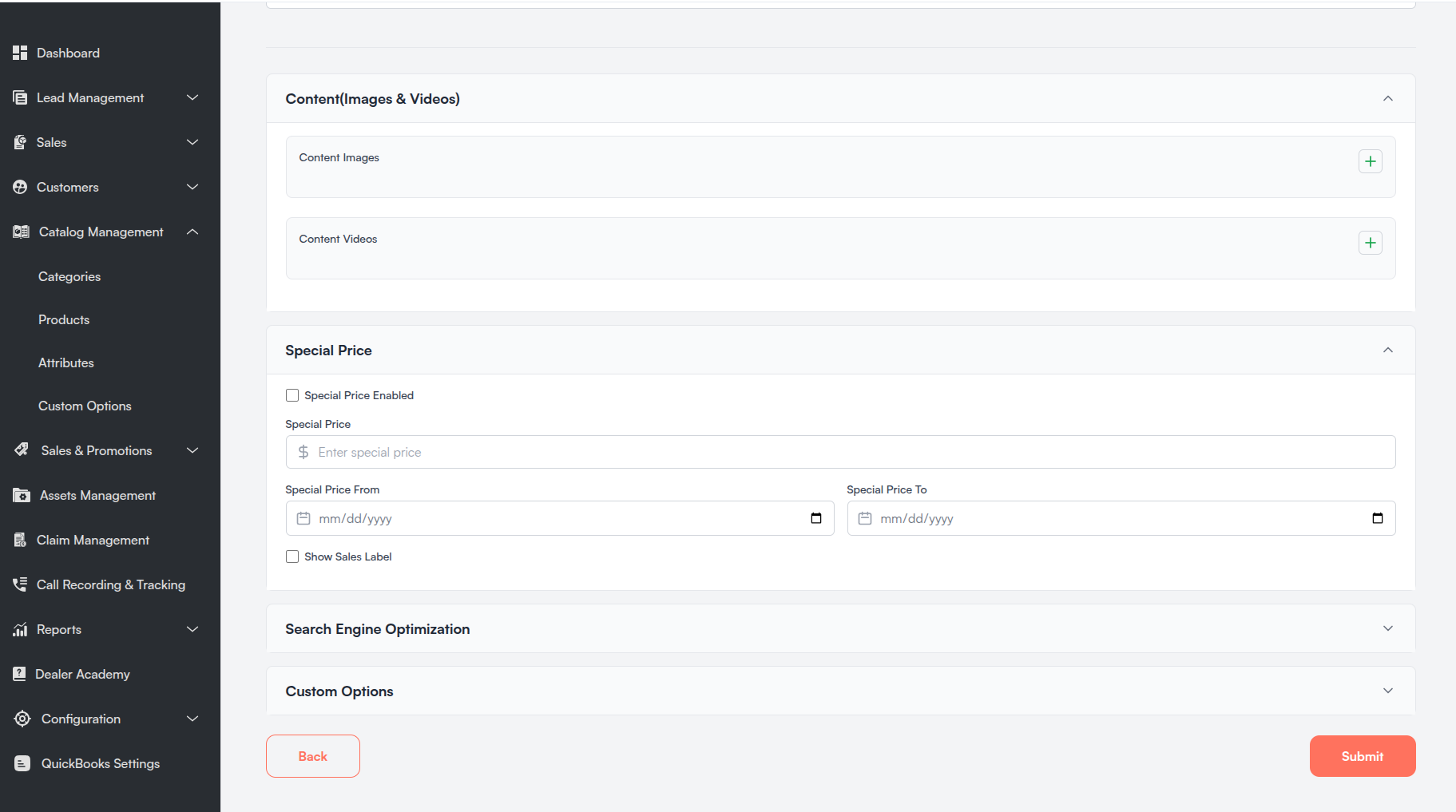
Task: Expand Sales & Promotions sidebar chevron
Action: coord(192,450)
